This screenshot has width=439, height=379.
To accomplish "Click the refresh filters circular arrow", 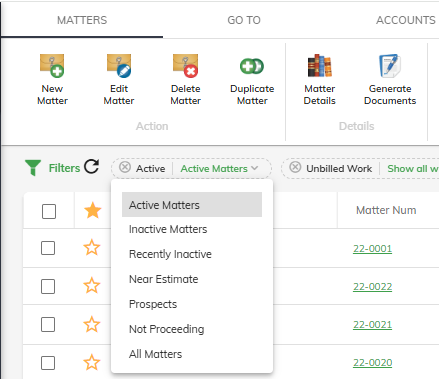I will pyautogui.click(x=91, y=167).
